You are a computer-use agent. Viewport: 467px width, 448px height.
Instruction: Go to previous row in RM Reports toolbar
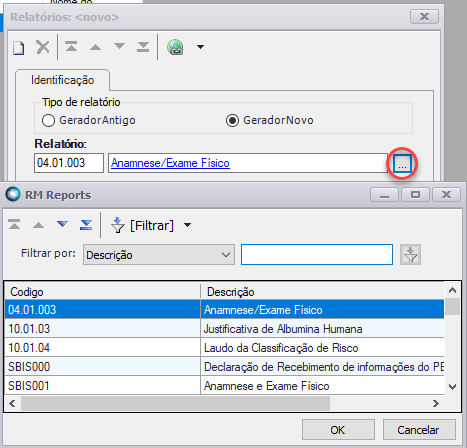(38, 225)
